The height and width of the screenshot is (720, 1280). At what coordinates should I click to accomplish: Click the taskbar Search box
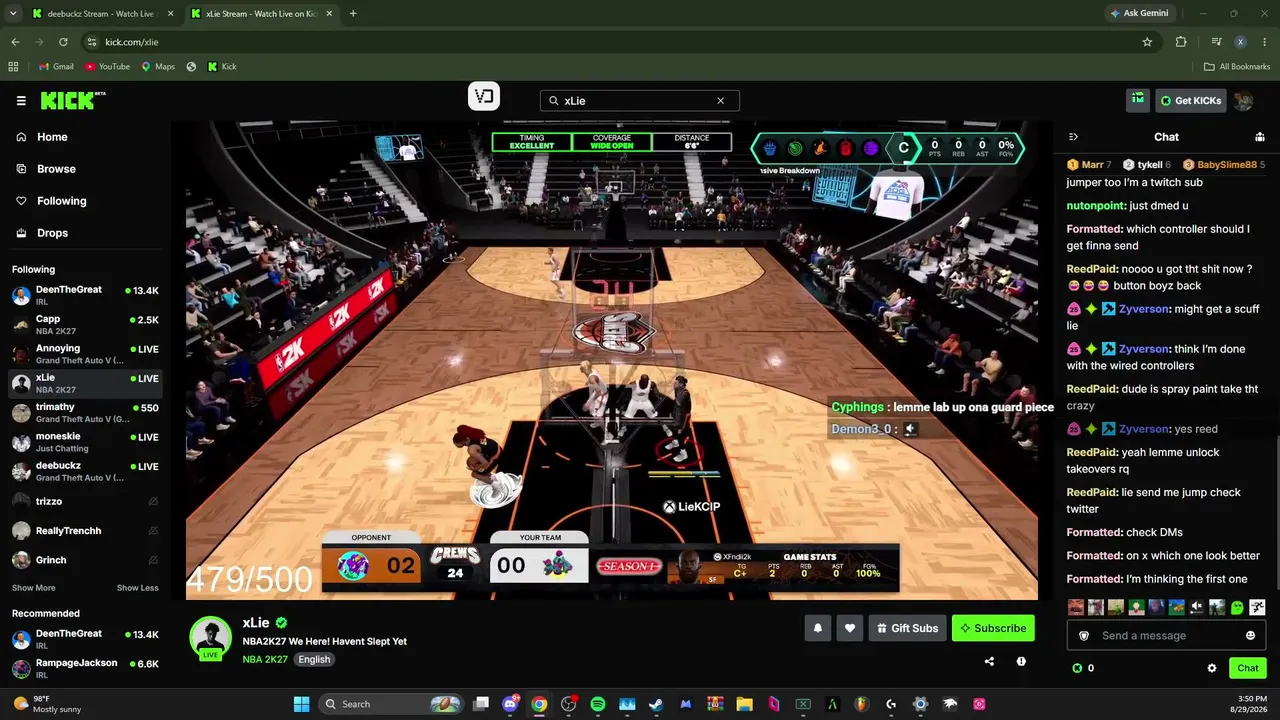pos(392,704)
